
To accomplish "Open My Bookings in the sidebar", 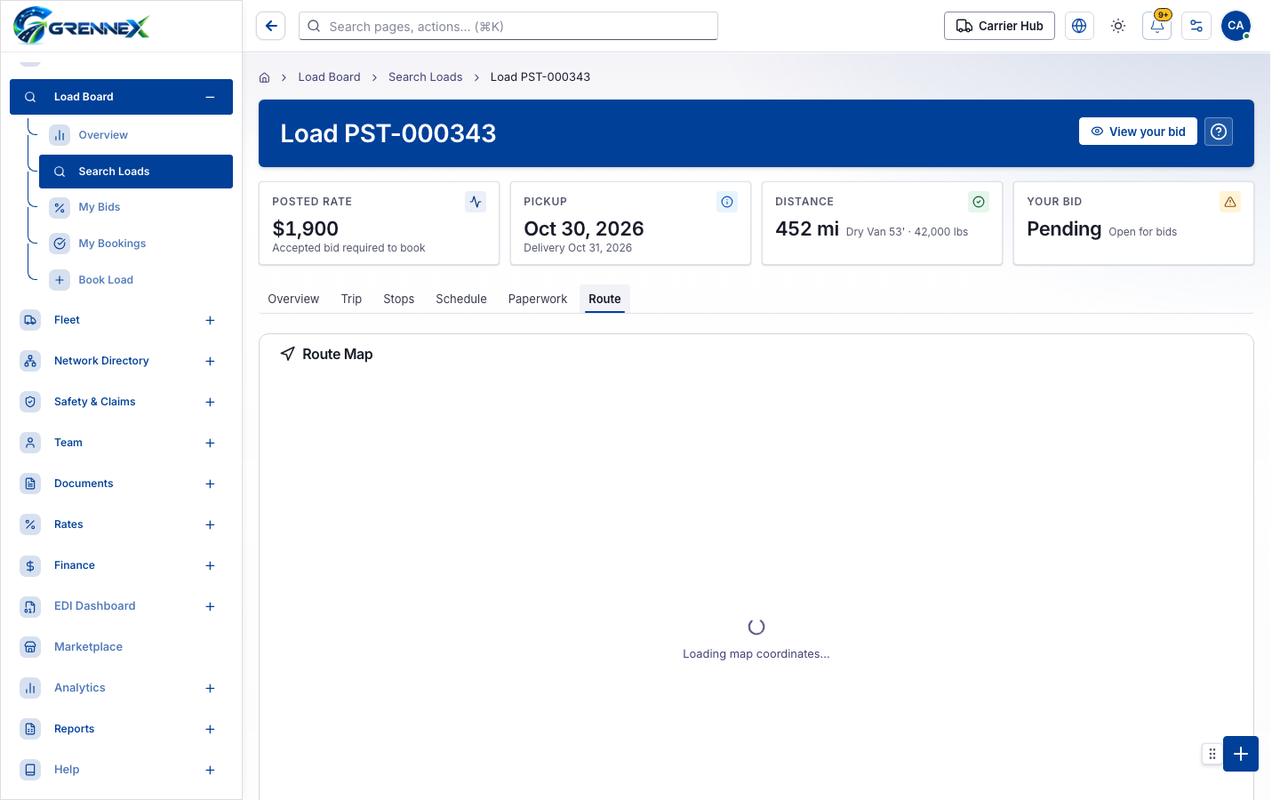I will [136, 243].
